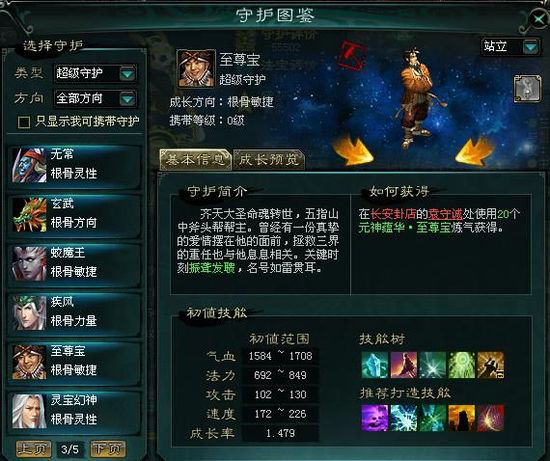550x461 pixels.
Task: Click the ice crystal skill icon in skill tree
Action: pyautogui.click(x=375, y=365)
